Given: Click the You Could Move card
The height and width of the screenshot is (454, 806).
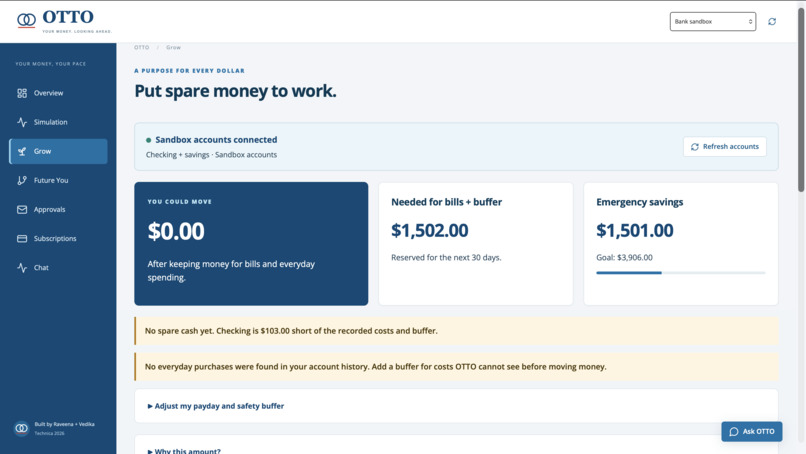Looking at the screenshot, I should 251,244.
